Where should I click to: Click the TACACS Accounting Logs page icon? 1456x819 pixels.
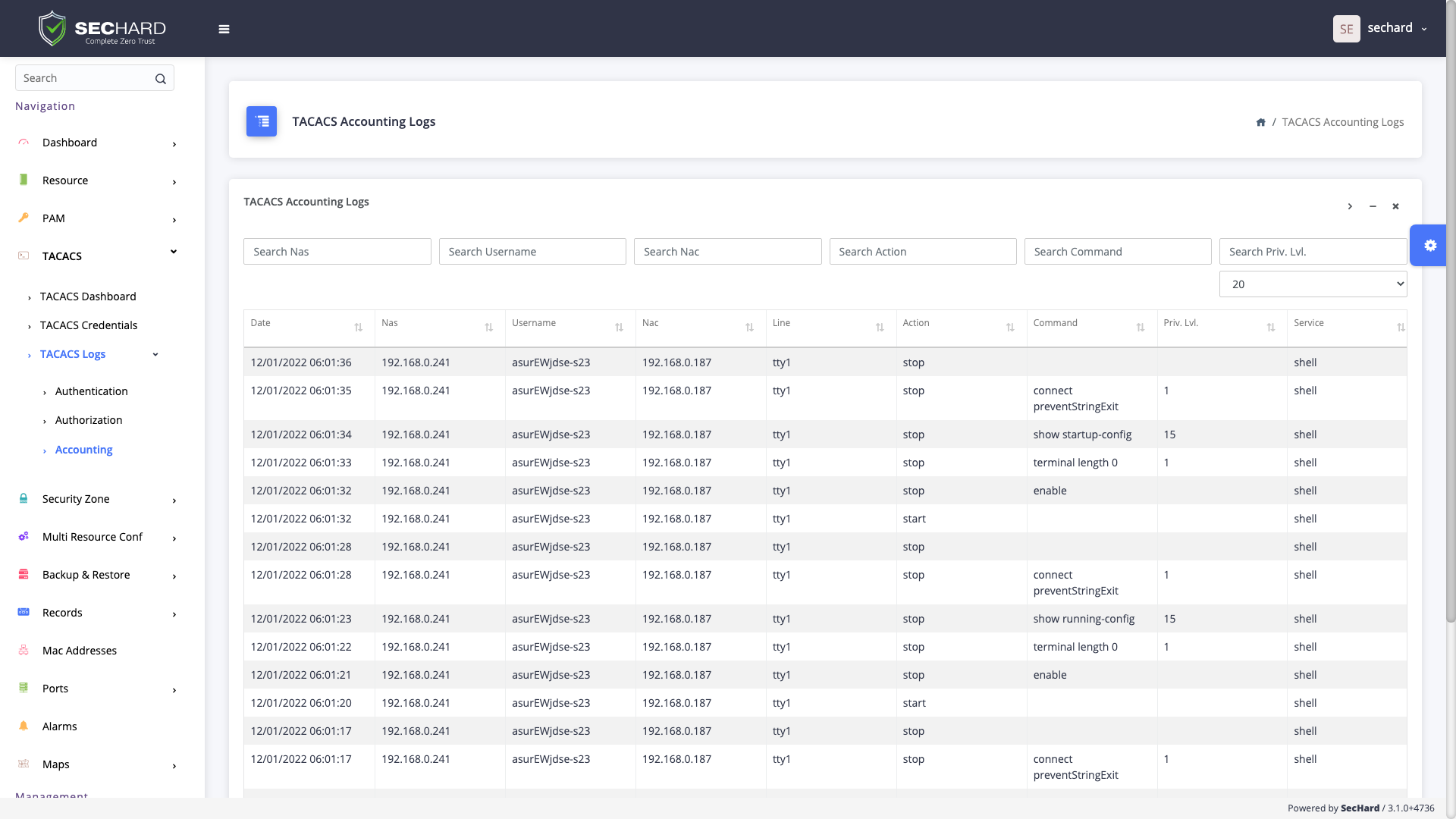(262, 121)
